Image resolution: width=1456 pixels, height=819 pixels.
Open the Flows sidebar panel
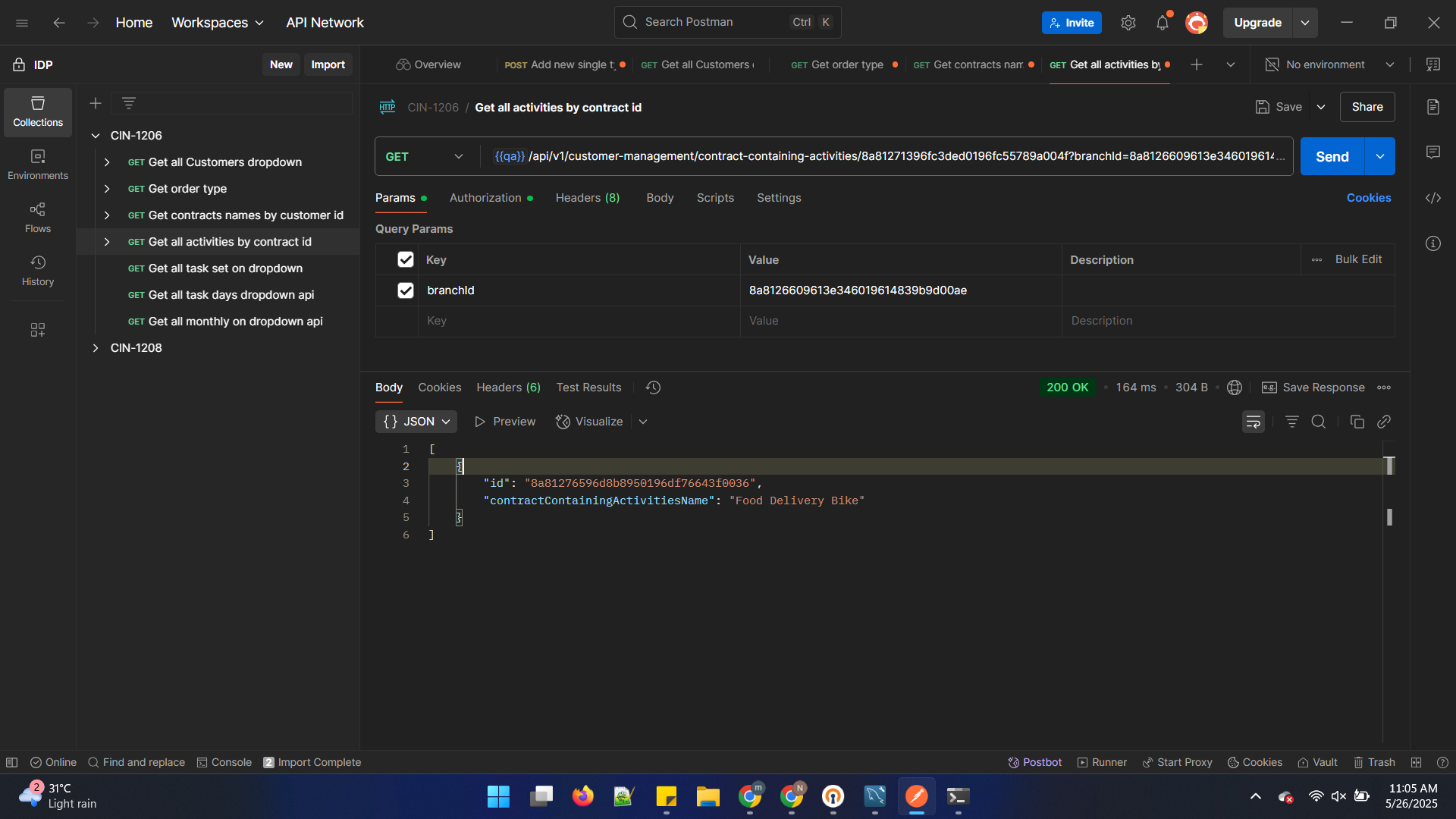click(x=38, y=218)
